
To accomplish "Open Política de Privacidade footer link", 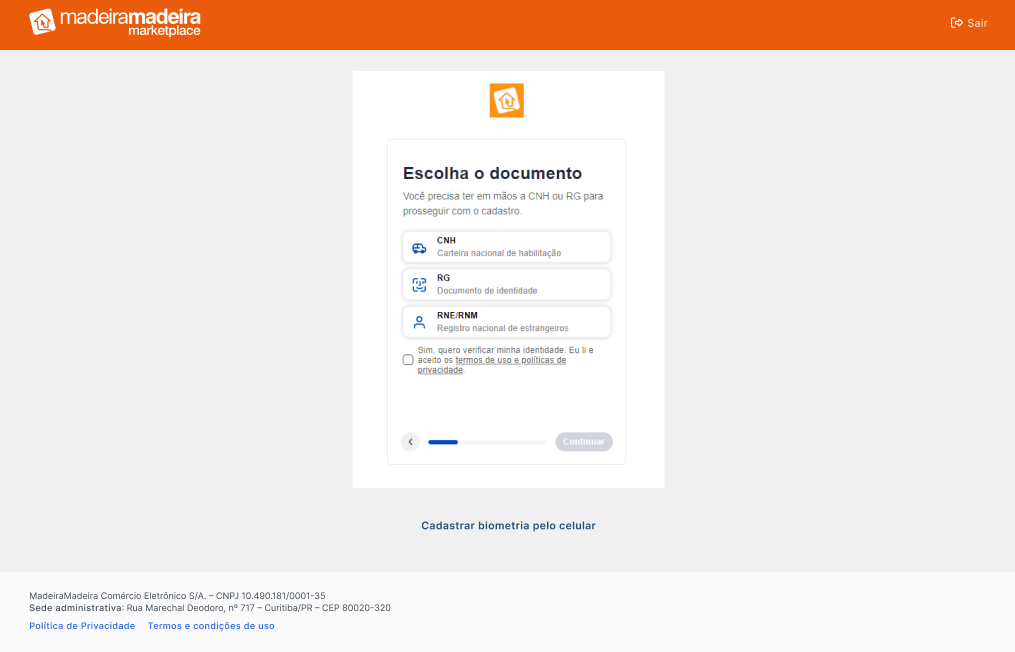I will 82,626.
